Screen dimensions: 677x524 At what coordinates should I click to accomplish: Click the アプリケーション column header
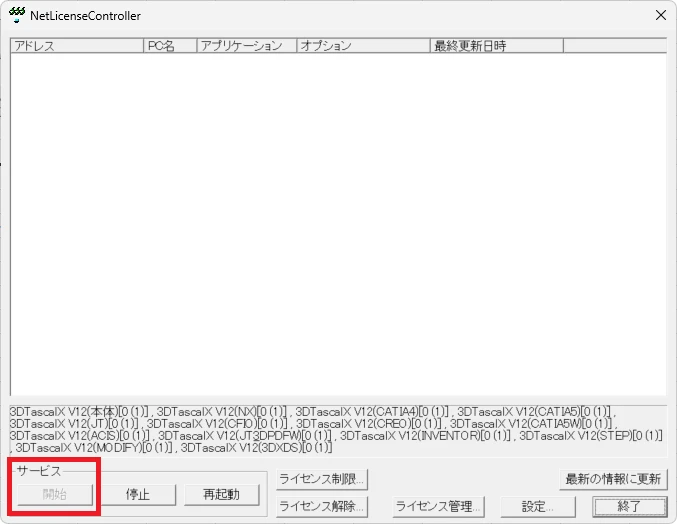(x=246, y=46)
